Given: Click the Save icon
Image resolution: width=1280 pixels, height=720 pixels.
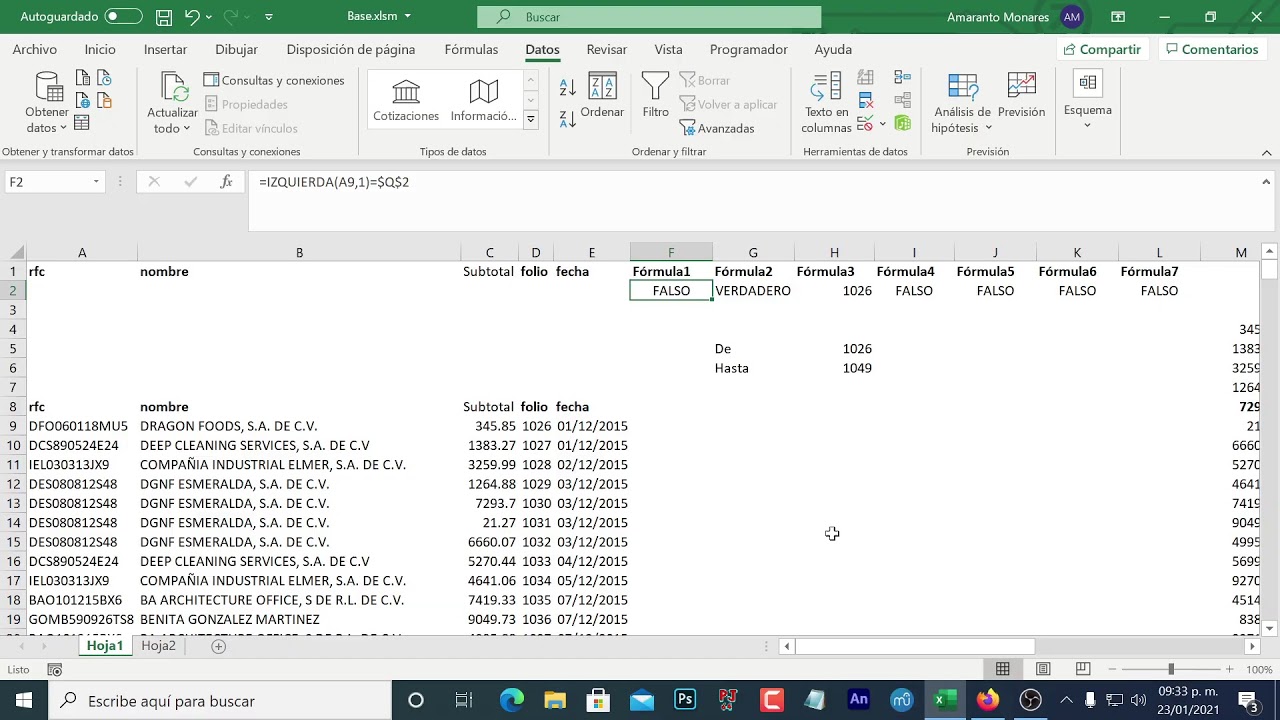Looking at the screenshot, I should [163, 17].
